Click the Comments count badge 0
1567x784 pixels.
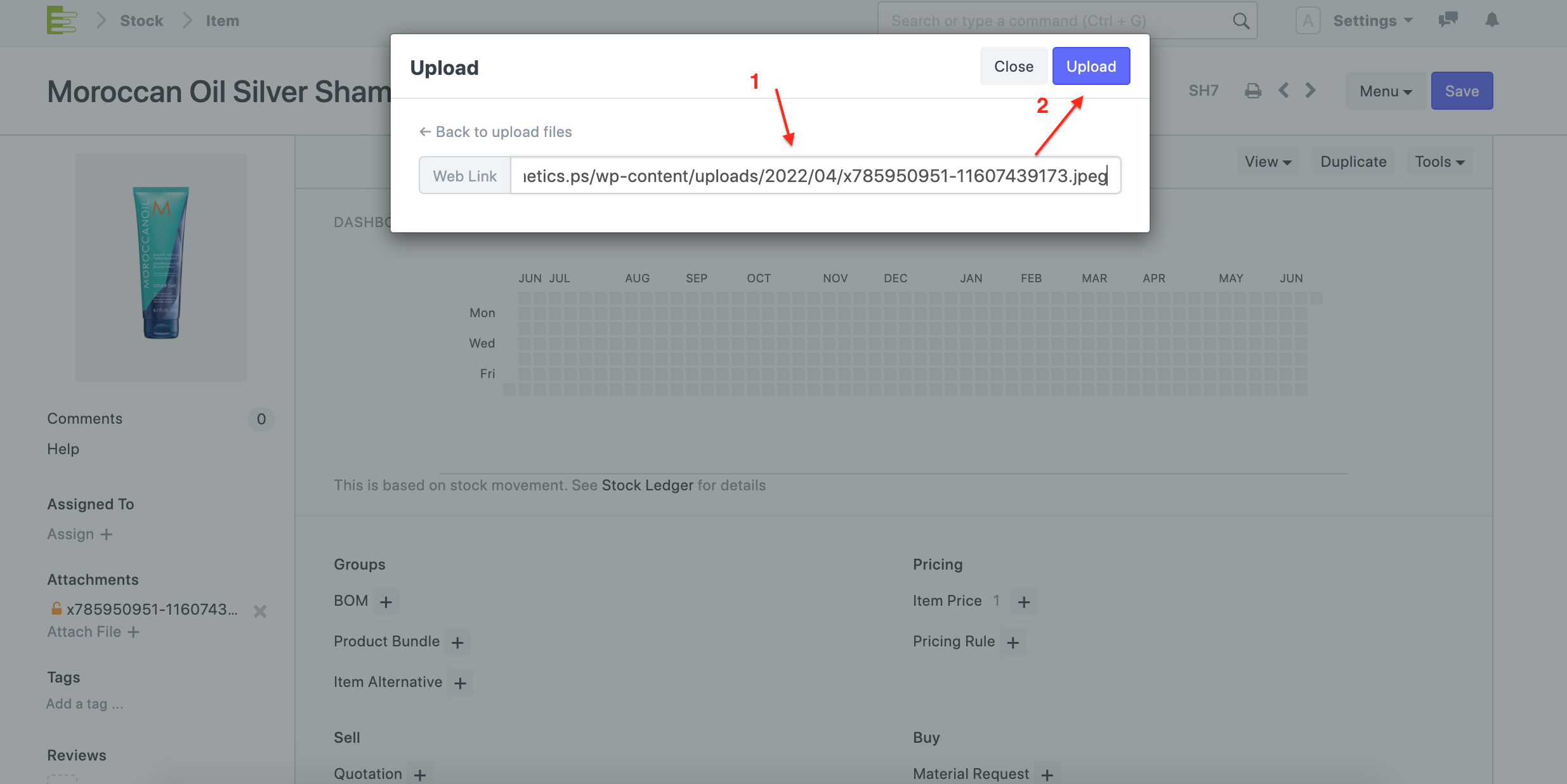(261, 419)
